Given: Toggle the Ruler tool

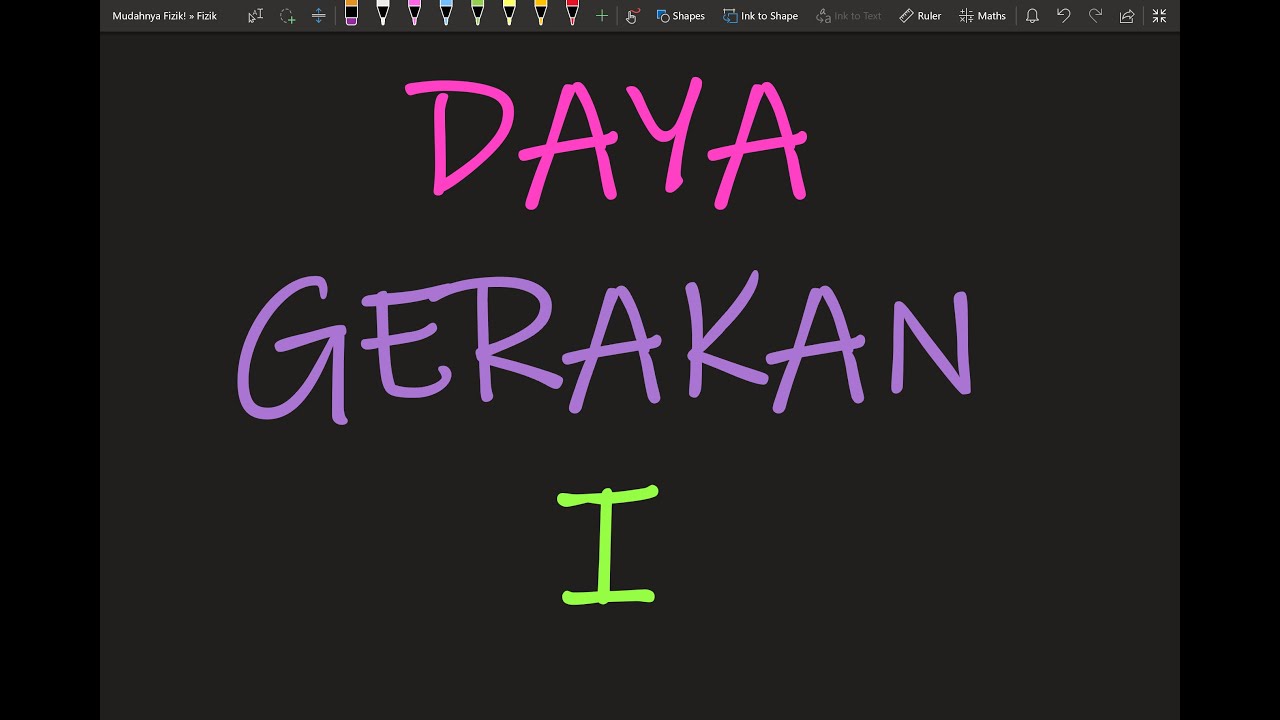Looking at the screenshot, I should tap(920, 16).
